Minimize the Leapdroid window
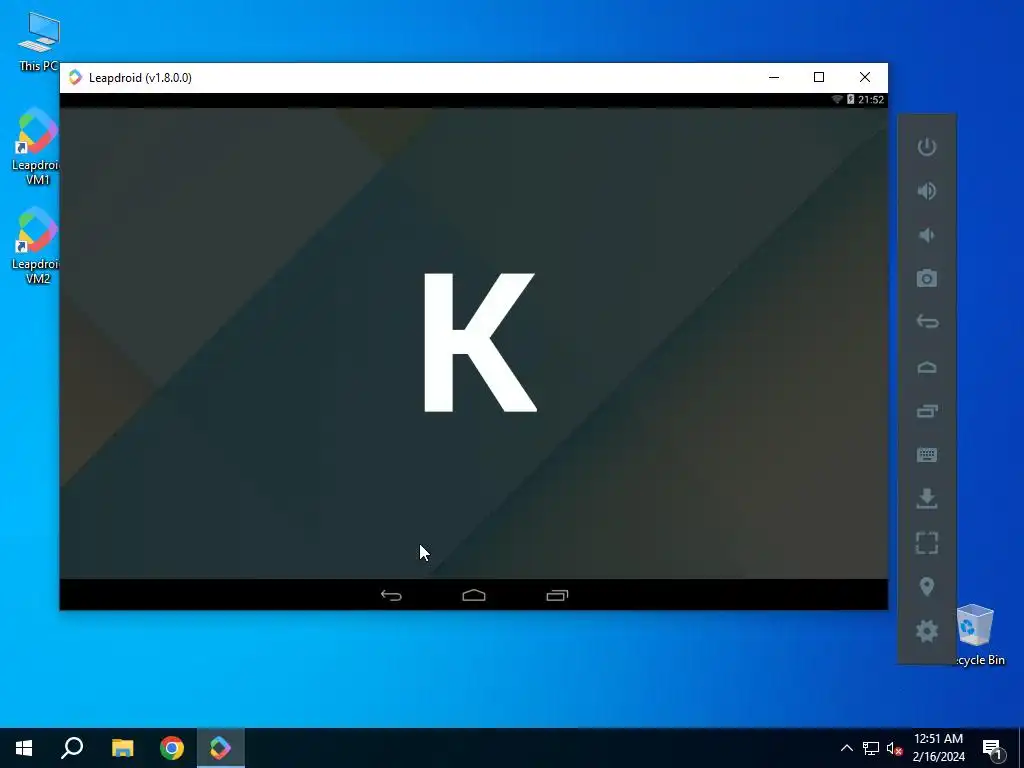This screenshot has height=768, width=1024. pyautogui.click(x=774, y=77)
